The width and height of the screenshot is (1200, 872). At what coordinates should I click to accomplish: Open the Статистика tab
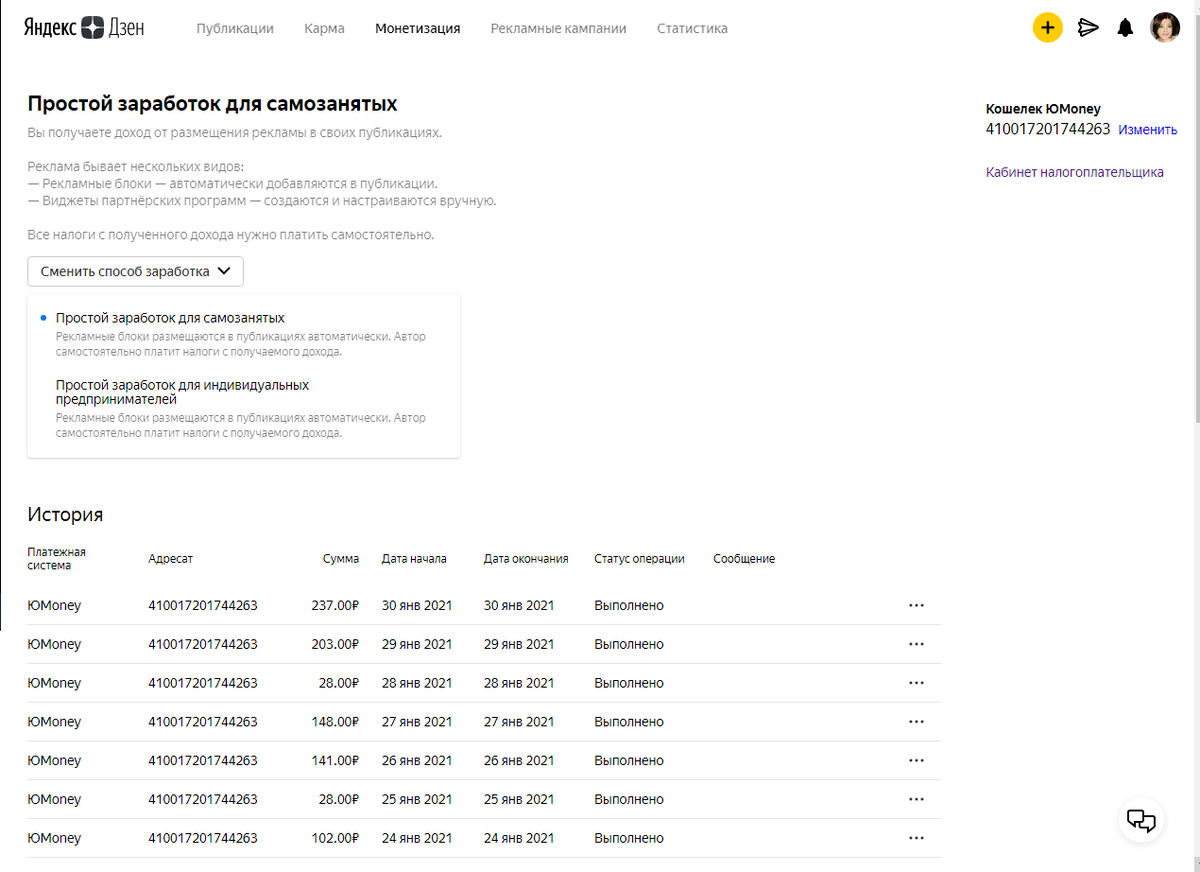(x=692, y=28)
